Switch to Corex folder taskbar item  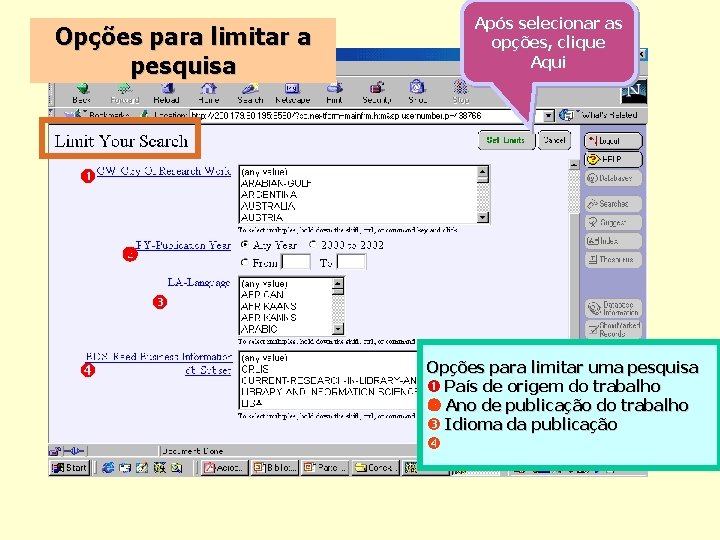point(375,467)
